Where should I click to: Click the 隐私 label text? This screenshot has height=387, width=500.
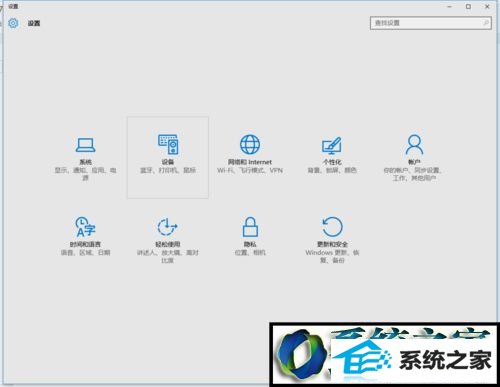(250, 244)
